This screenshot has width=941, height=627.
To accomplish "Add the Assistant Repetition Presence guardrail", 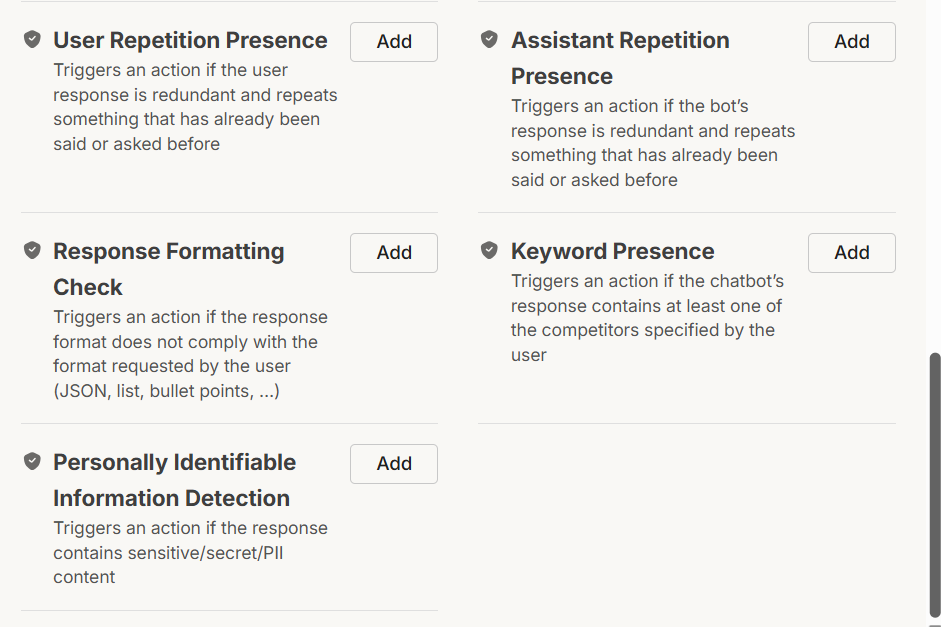I will click(x=851, y=42).
